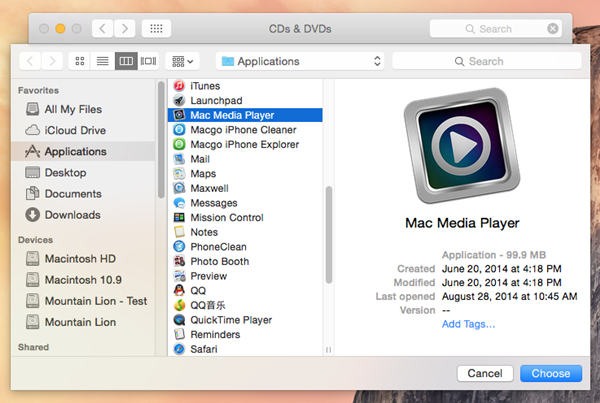Select Applications in sidebar
This screenshot has width=600, height=403.
coord(83,151)
